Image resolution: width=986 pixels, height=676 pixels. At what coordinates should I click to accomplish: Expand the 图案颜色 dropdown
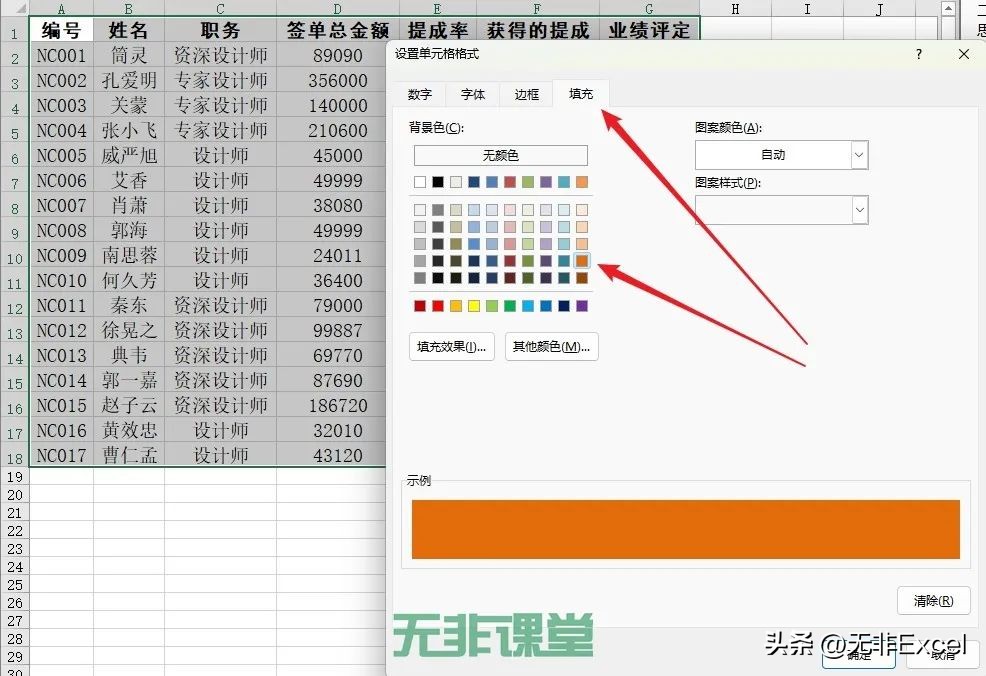pos(859,155)
